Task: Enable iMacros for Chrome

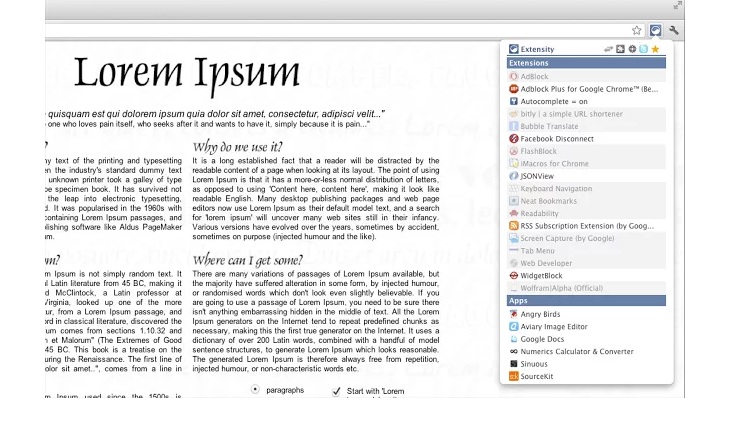Action: point(586,163)
